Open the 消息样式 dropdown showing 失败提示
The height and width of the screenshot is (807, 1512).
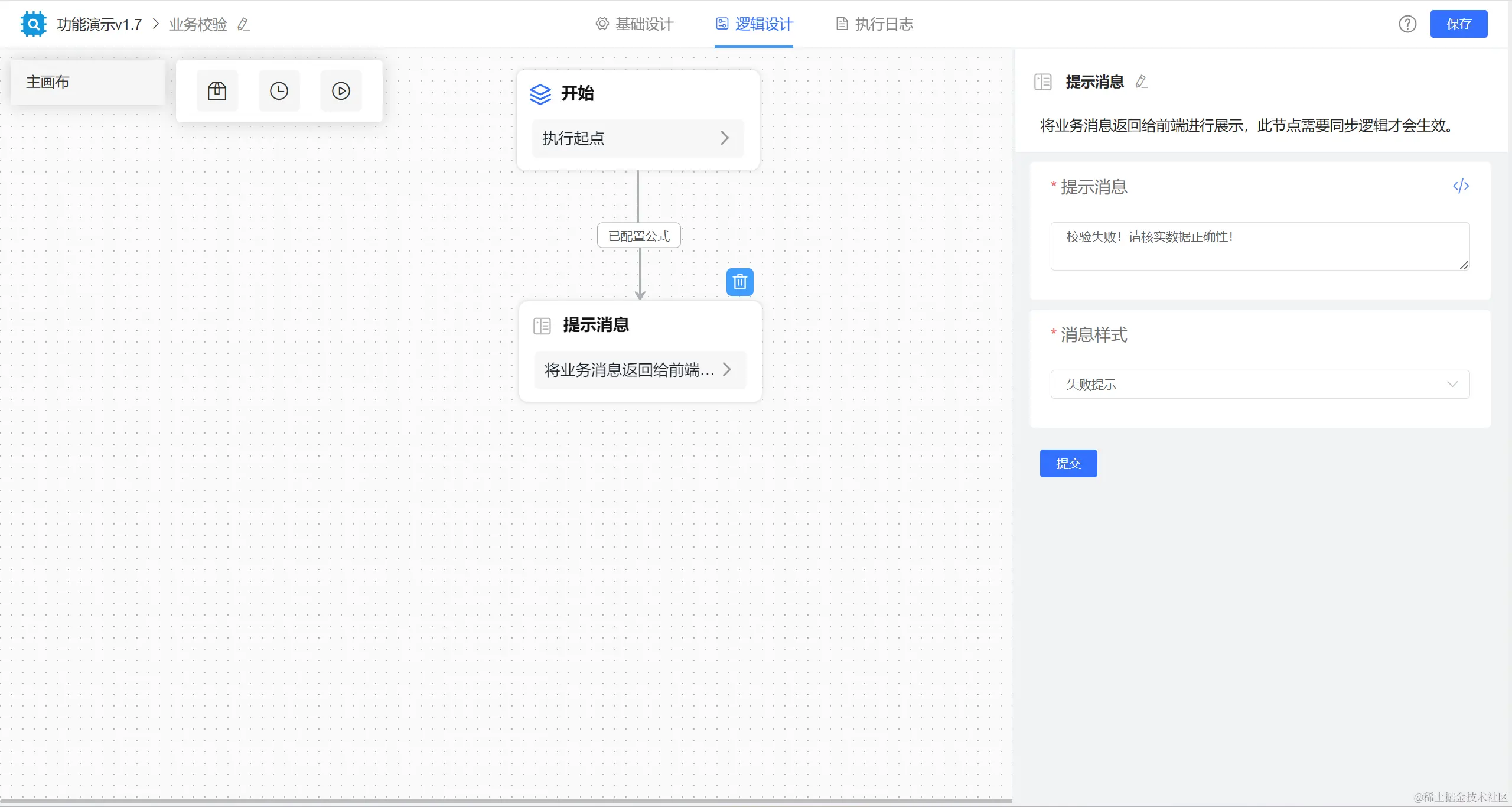coord(1260,385)
